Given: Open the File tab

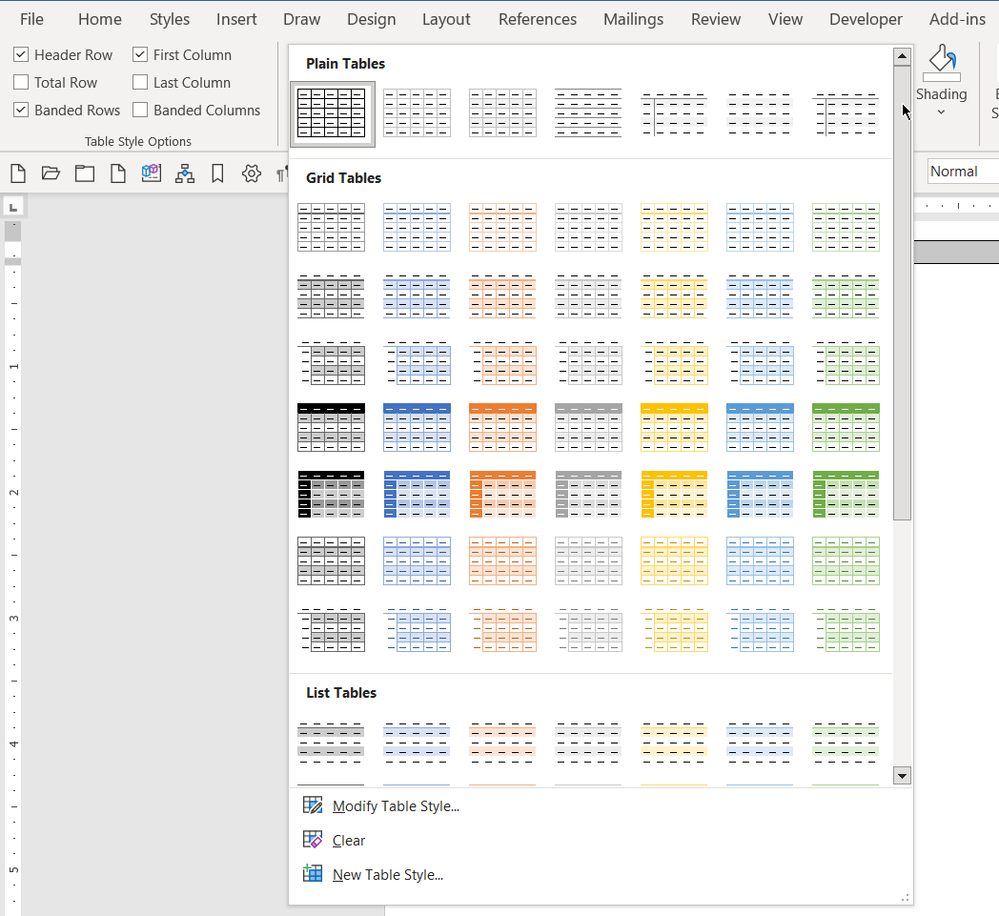Looking at the screenshot, I should (32, 19).
